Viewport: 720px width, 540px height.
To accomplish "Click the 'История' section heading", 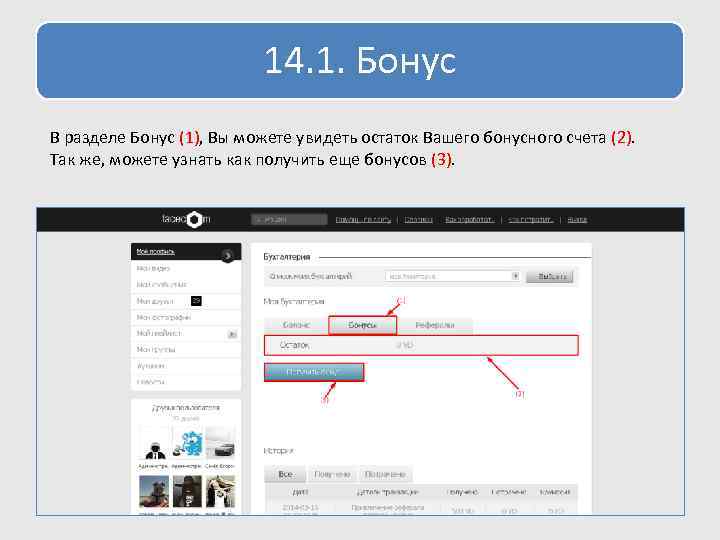I will click(278, 451).
